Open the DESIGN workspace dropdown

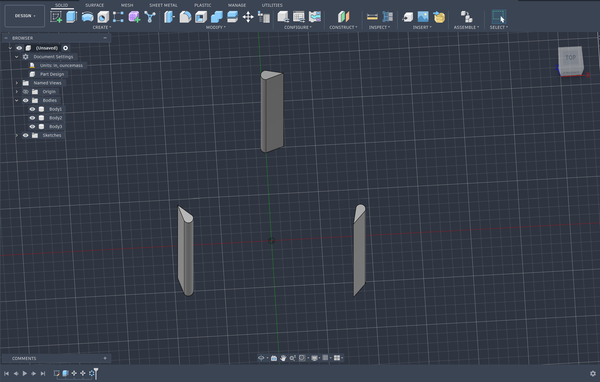24,16
